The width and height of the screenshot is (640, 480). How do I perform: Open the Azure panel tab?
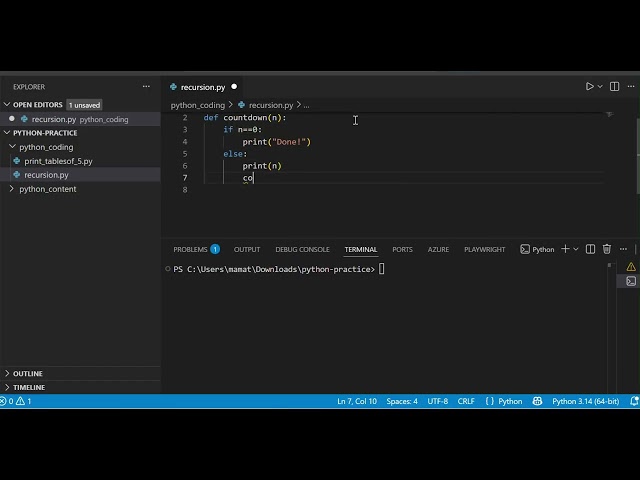tap(438, 249)
